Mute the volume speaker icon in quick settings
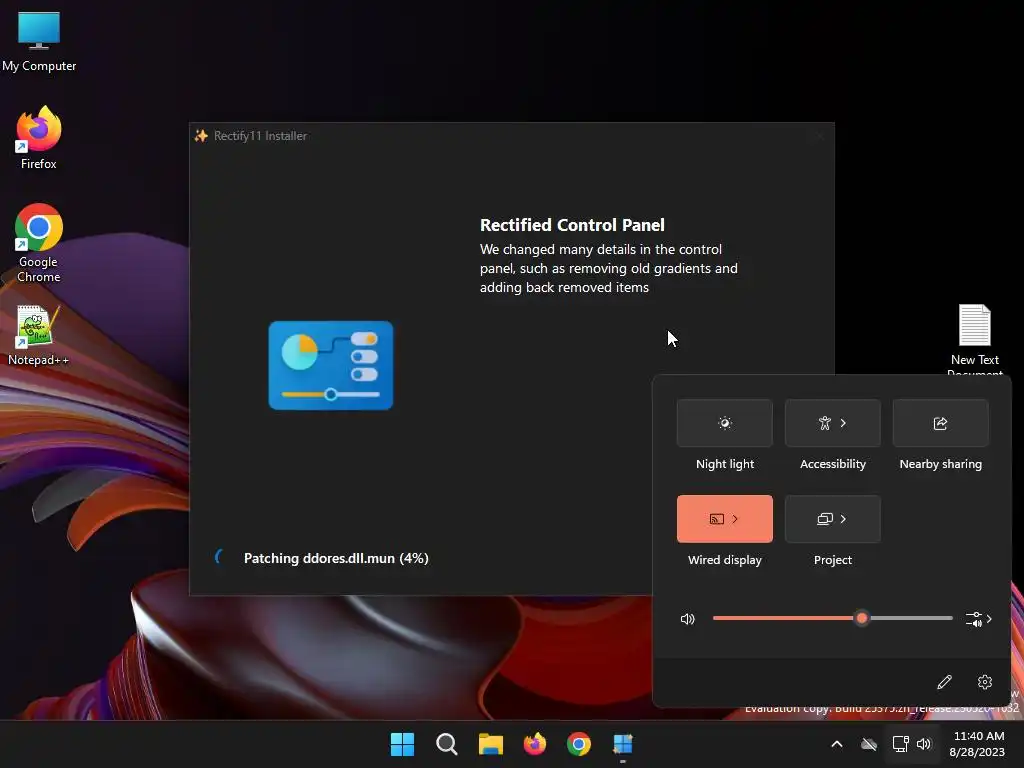Viewport: 1024px width, 768px height. click(x=688, y=619)
